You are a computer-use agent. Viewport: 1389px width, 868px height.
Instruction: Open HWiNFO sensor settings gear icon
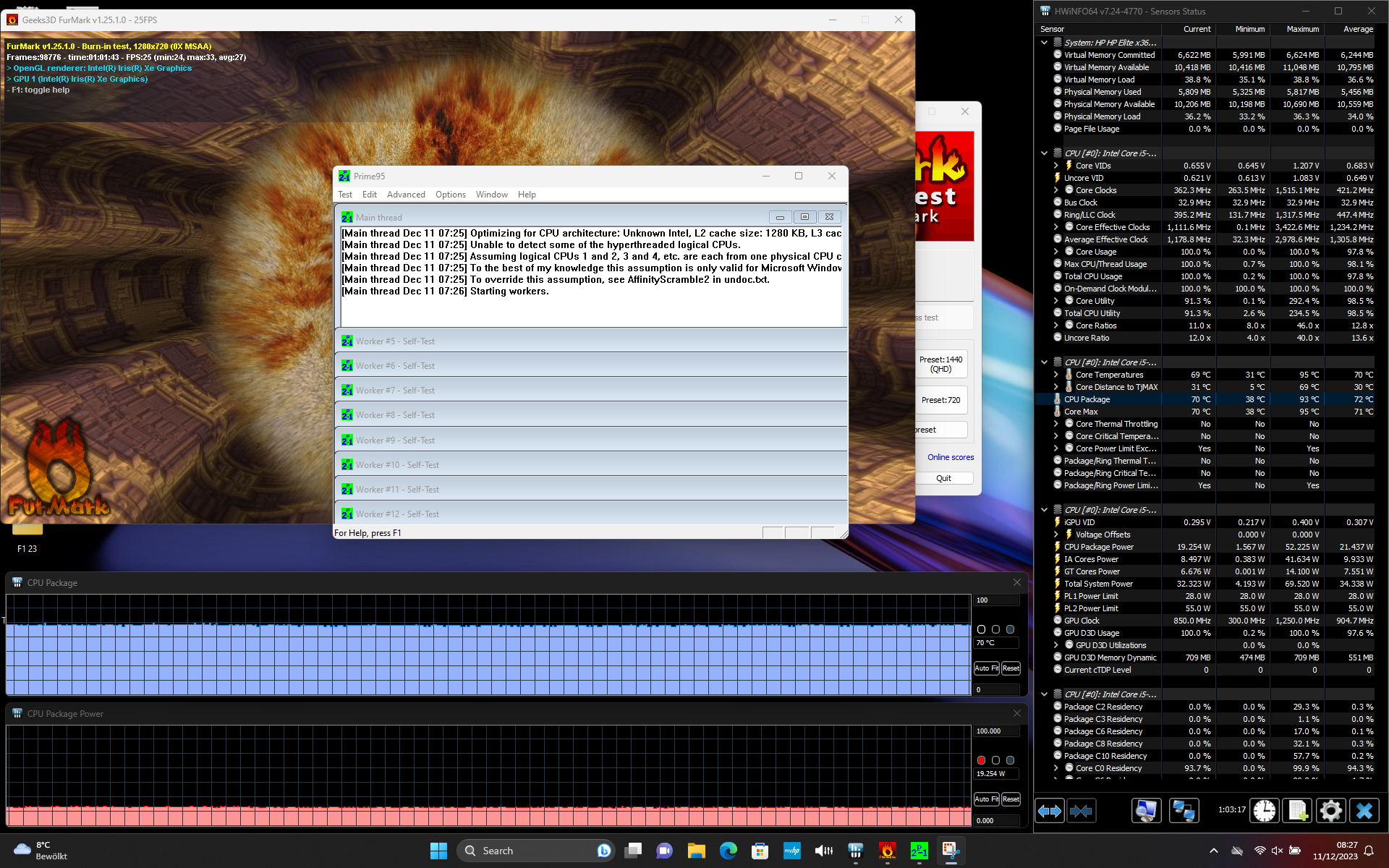pos(1330,811)
